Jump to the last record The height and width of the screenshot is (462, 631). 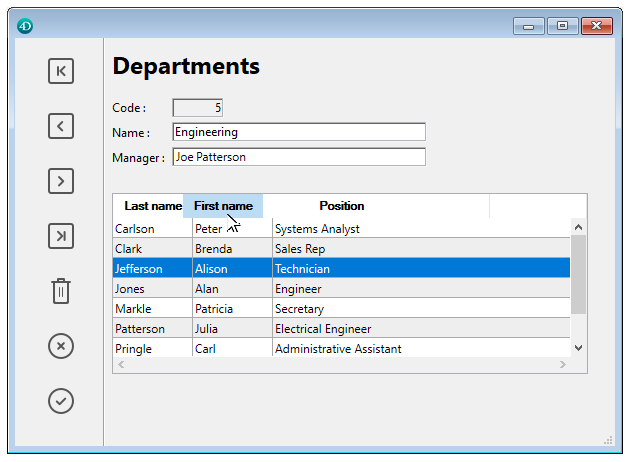point(61,236)
